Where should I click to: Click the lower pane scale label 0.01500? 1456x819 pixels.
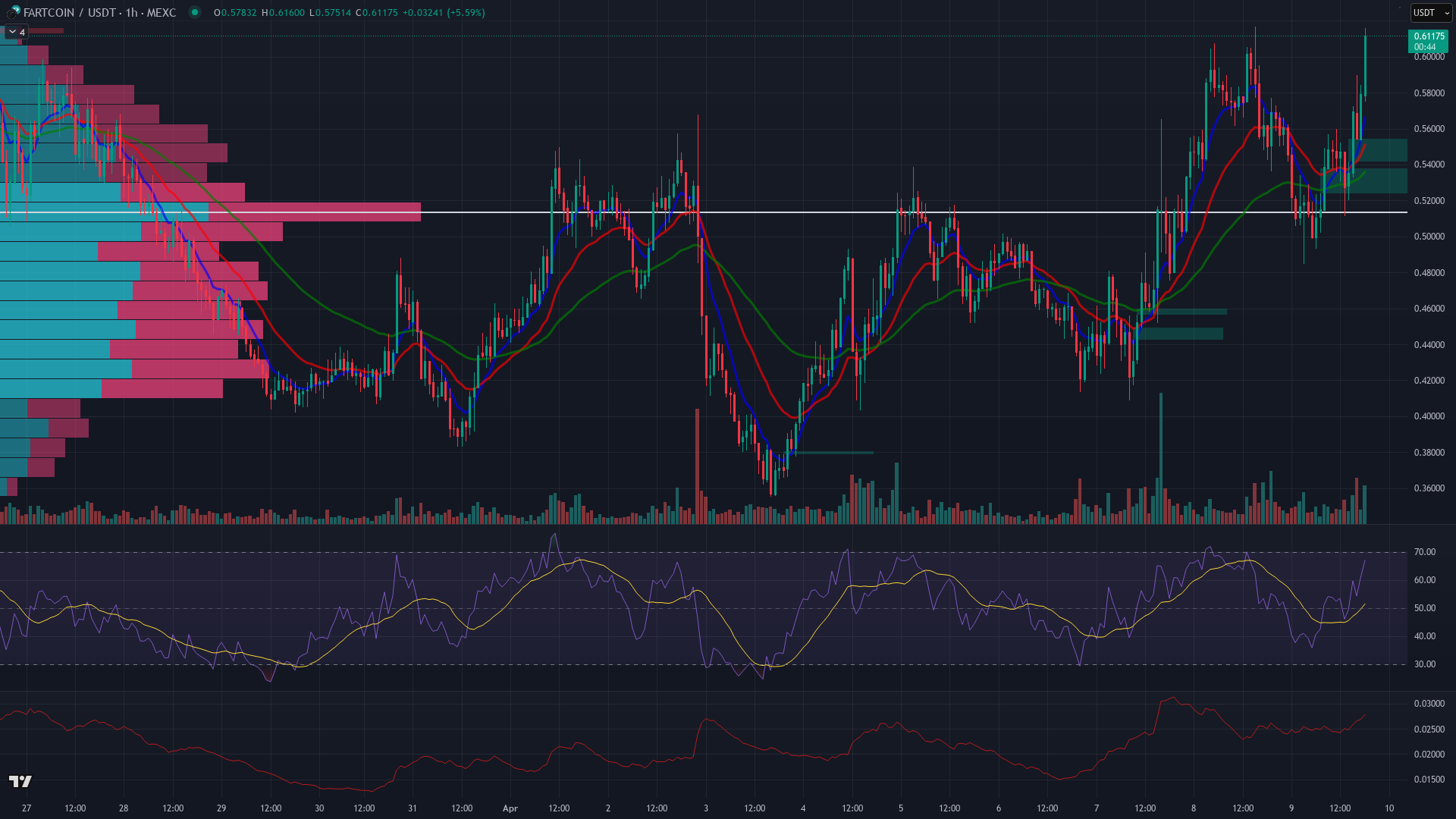point(1429,780)
